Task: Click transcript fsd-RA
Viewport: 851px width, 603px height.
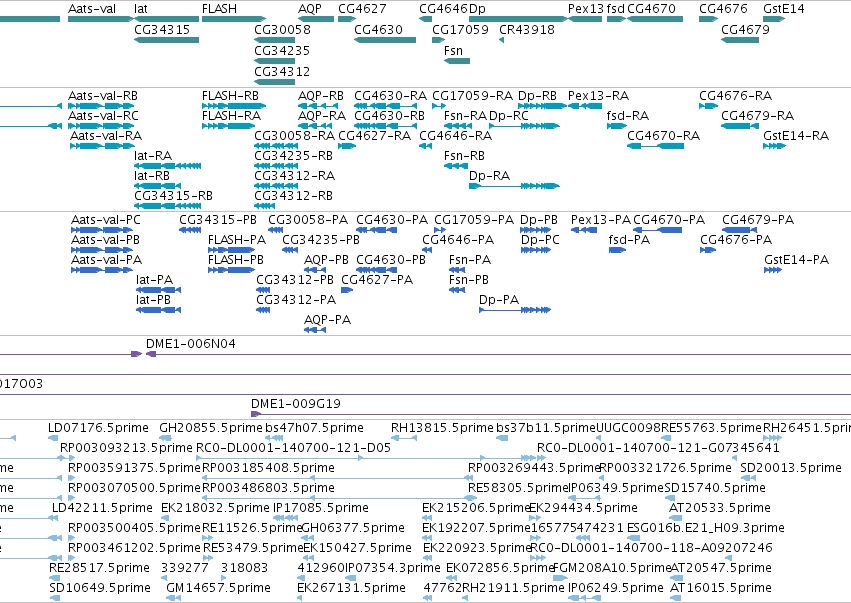Action: 627,116
